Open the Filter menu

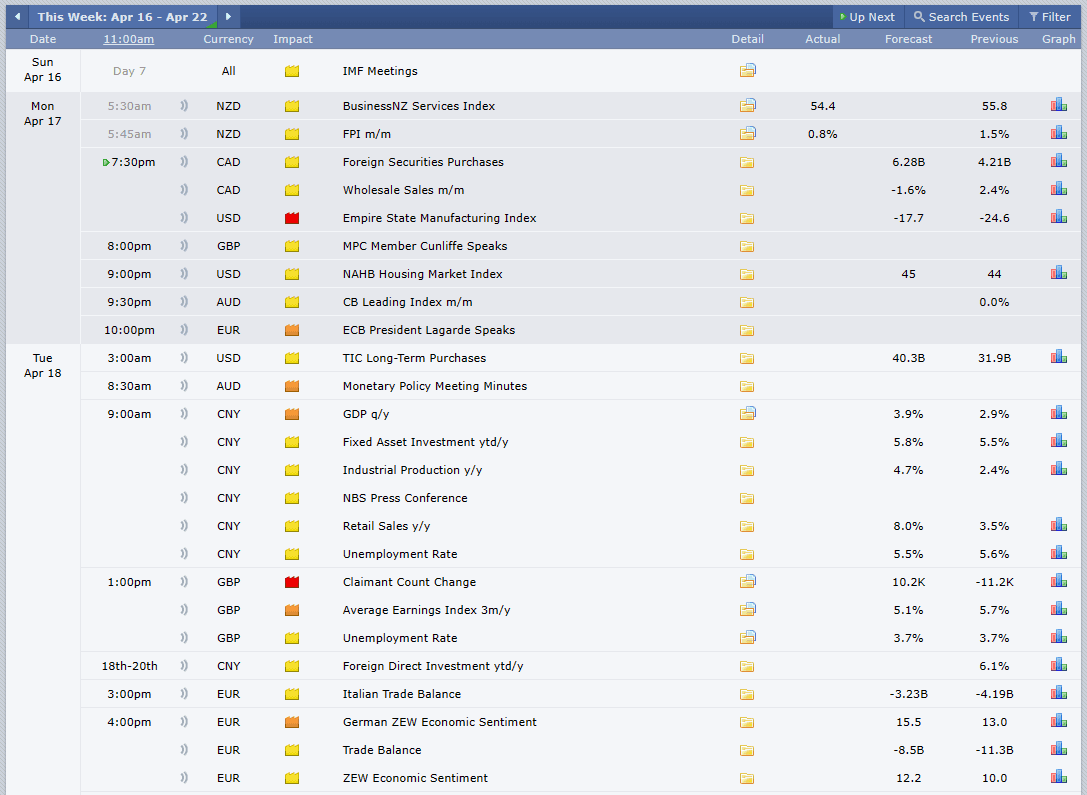coord(1050,17)
